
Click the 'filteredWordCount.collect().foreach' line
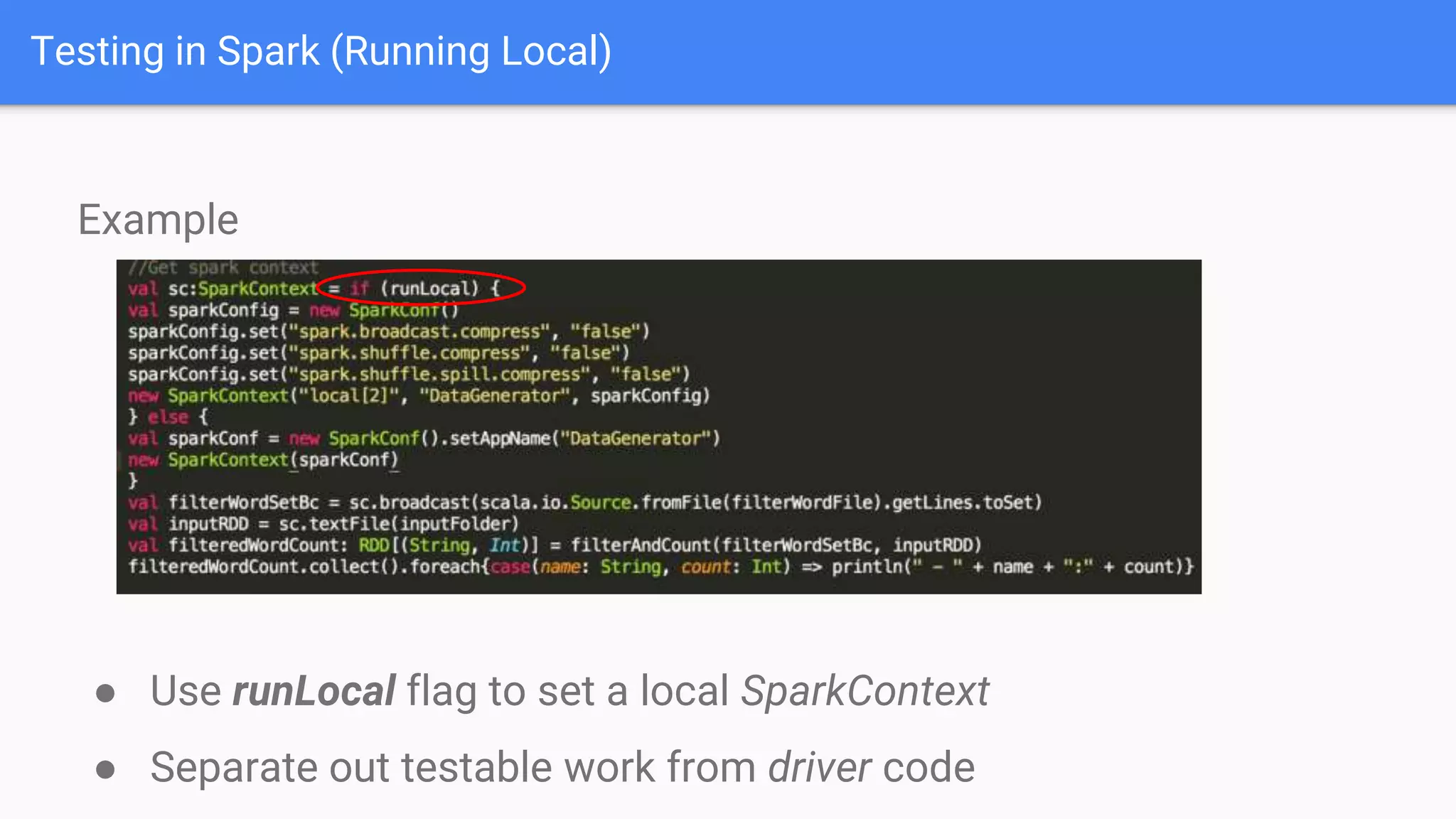pyautogui.click(x=661, y=567)
